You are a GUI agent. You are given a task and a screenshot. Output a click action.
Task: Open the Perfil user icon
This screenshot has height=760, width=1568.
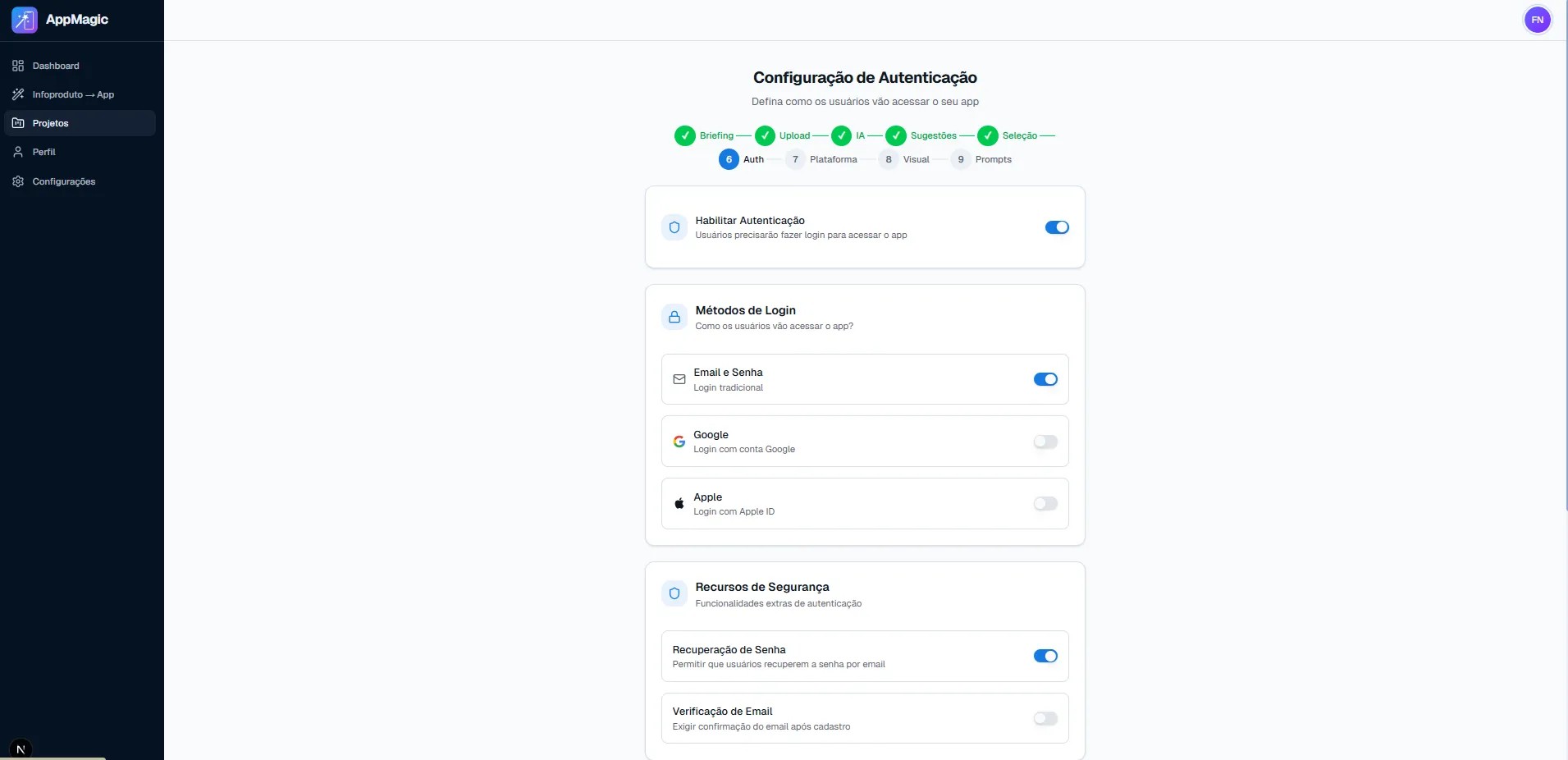coord(18,151)
